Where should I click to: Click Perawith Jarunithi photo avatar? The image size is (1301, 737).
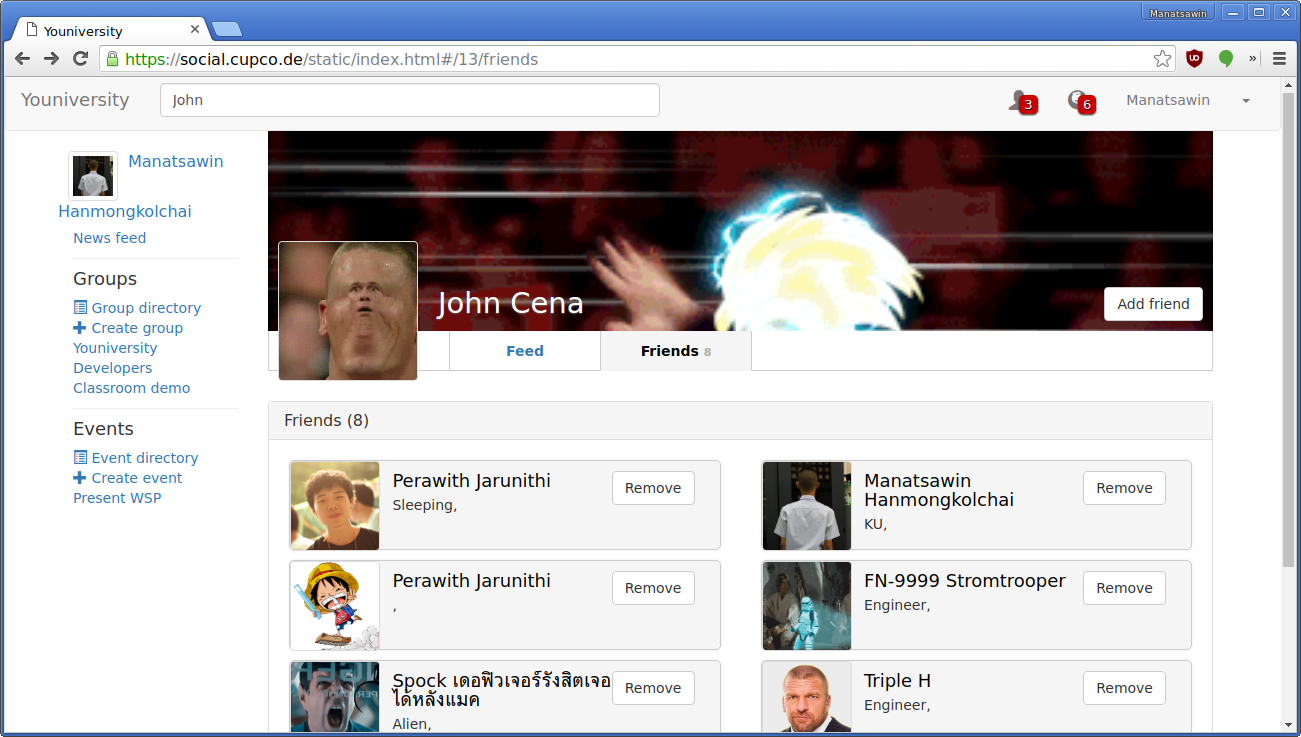[335, 505]
